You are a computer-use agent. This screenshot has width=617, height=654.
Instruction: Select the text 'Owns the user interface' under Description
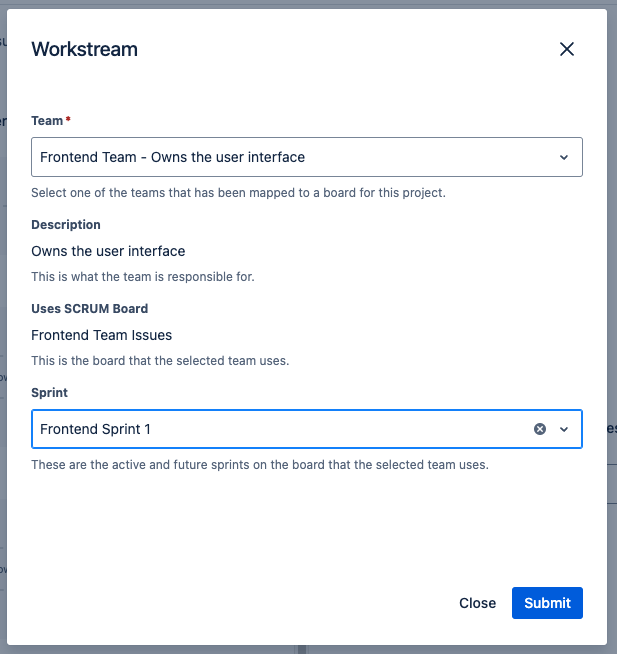pos(108,251)
